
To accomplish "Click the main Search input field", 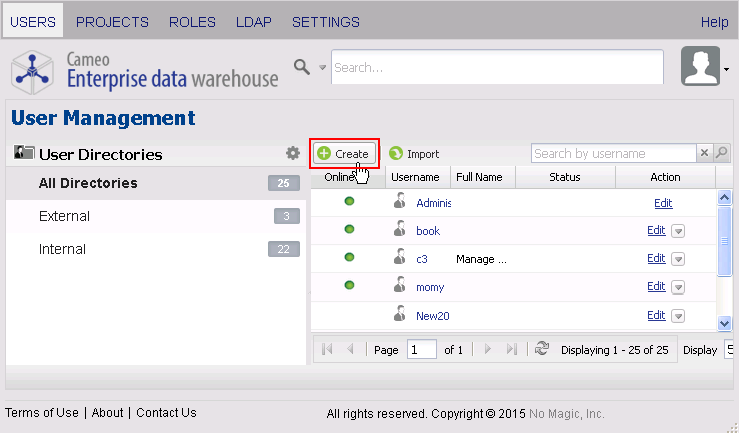I will tap(497, 68).
